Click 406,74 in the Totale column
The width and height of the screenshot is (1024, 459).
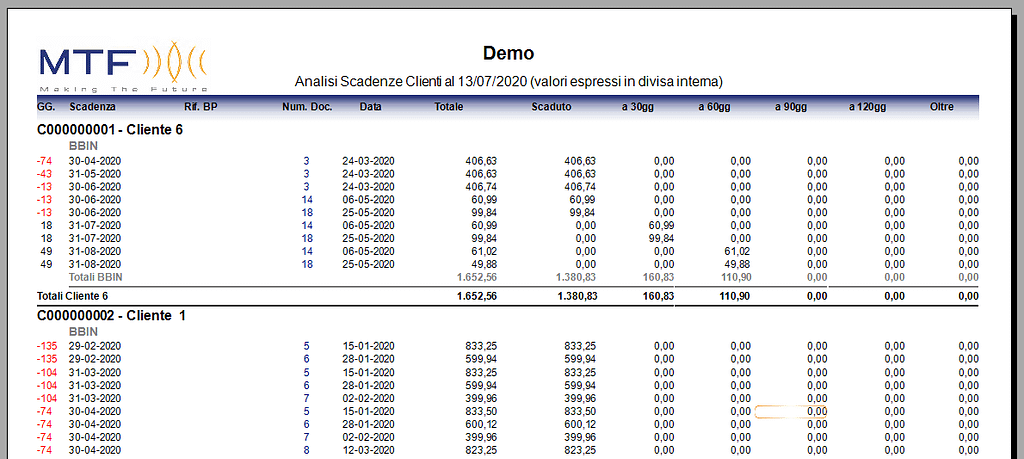point(481,187)
